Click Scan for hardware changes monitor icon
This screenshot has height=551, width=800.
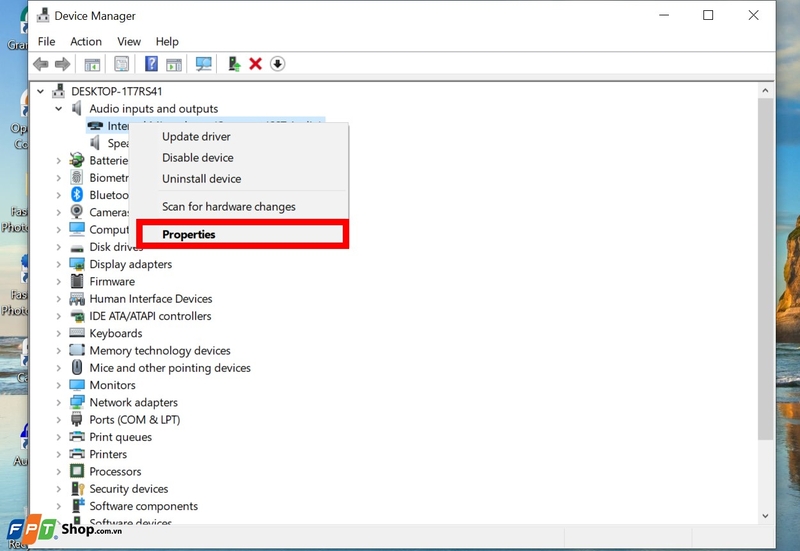click(x=204, y=64)
